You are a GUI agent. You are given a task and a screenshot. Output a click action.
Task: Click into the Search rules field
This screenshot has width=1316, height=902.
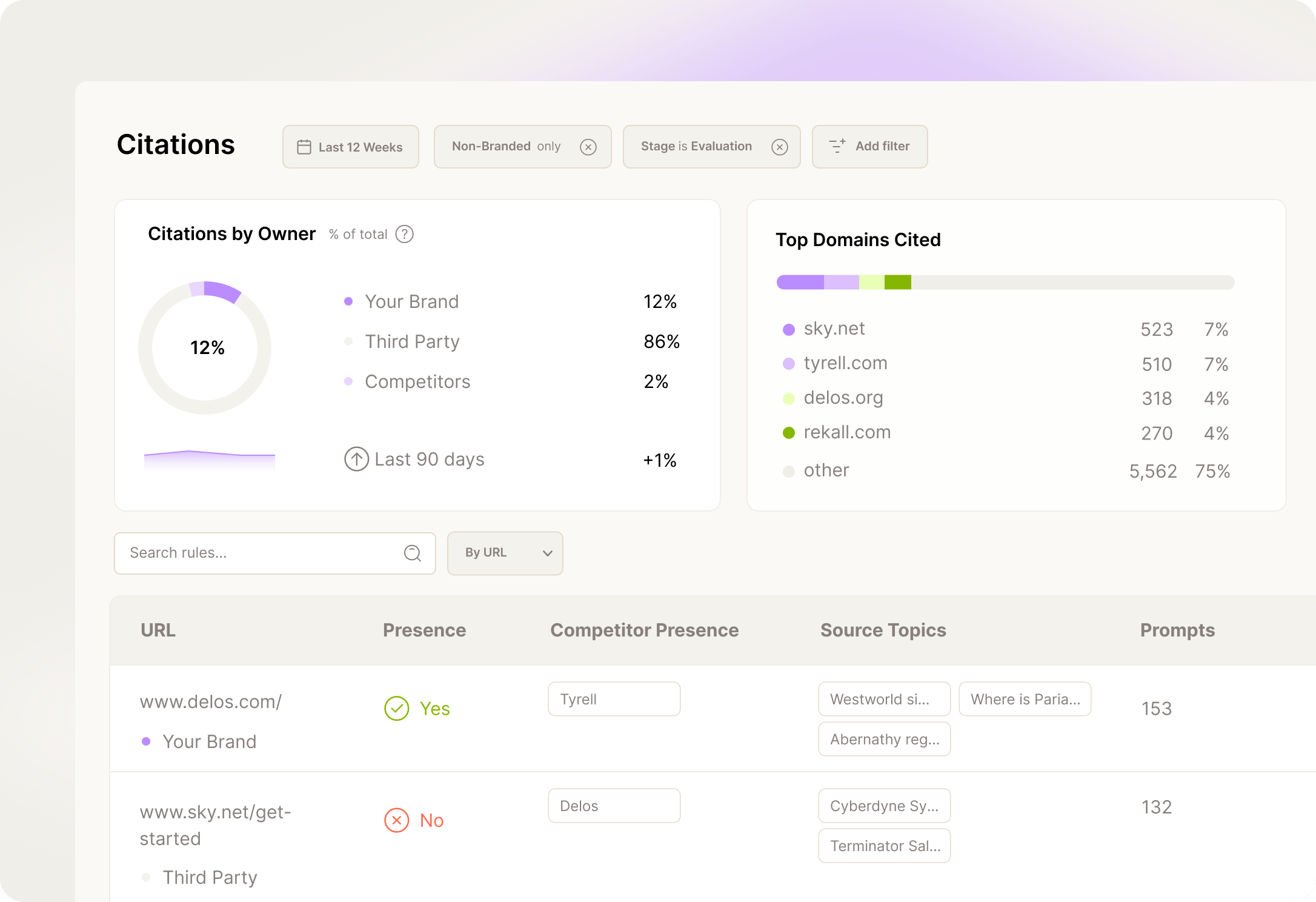[x=261, y=553]
